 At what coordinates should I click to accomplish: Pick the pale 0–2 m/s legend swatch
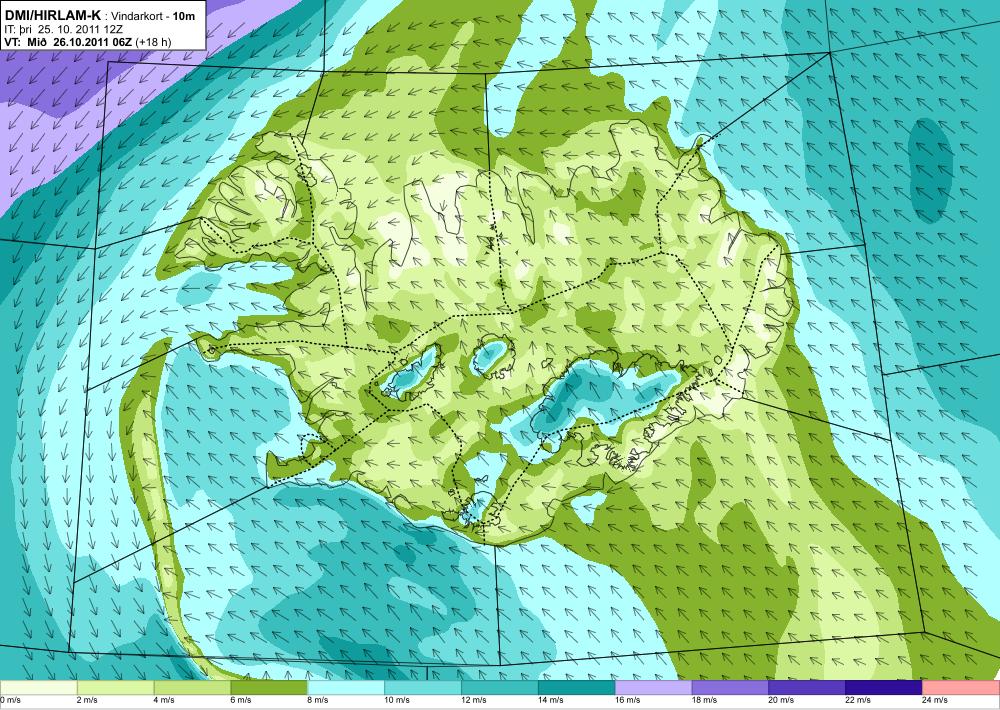coord(38,688)
